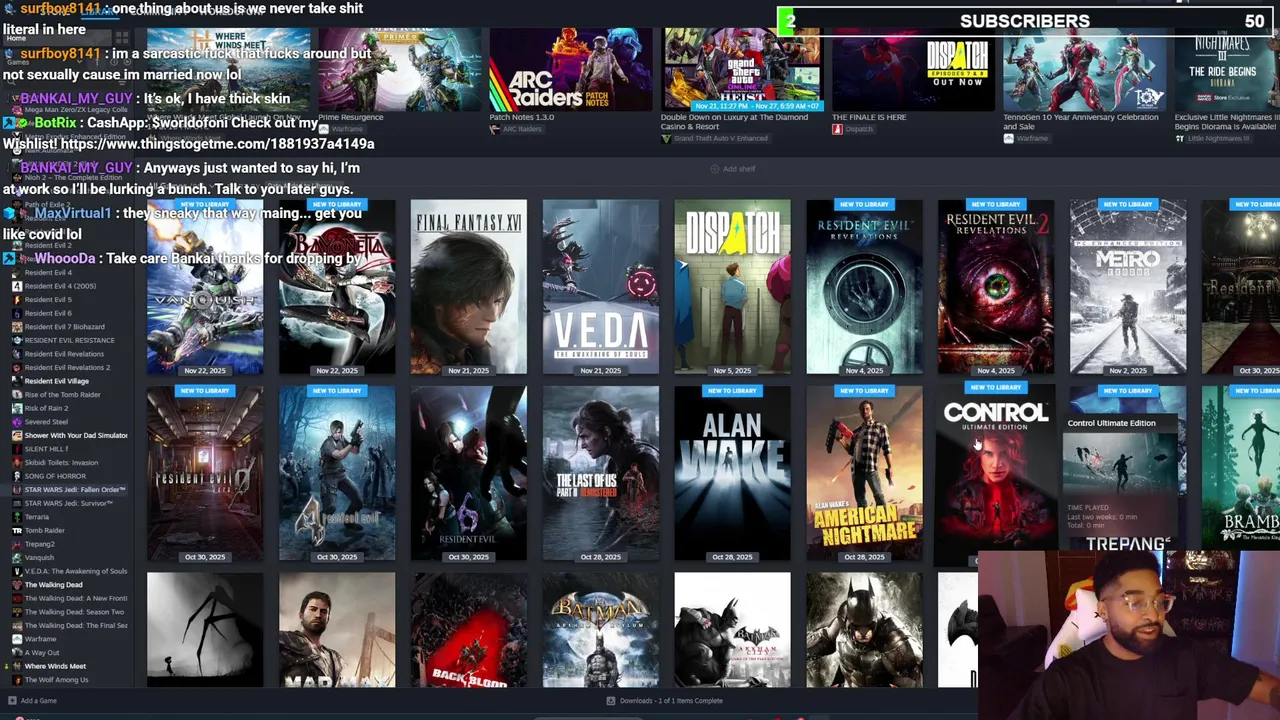Select The Walking Dead: Season Two entry
The image size is (1280, 720).
(x=74, y=612)
